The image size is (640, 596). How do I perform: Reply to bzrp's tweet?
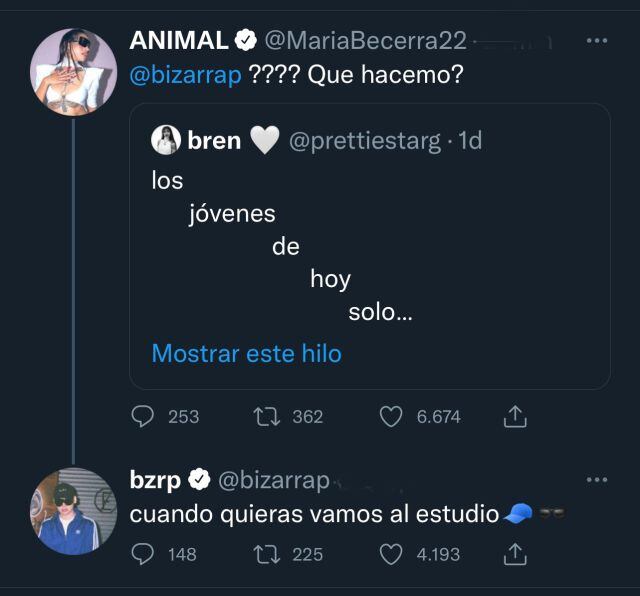pos(142,554)
